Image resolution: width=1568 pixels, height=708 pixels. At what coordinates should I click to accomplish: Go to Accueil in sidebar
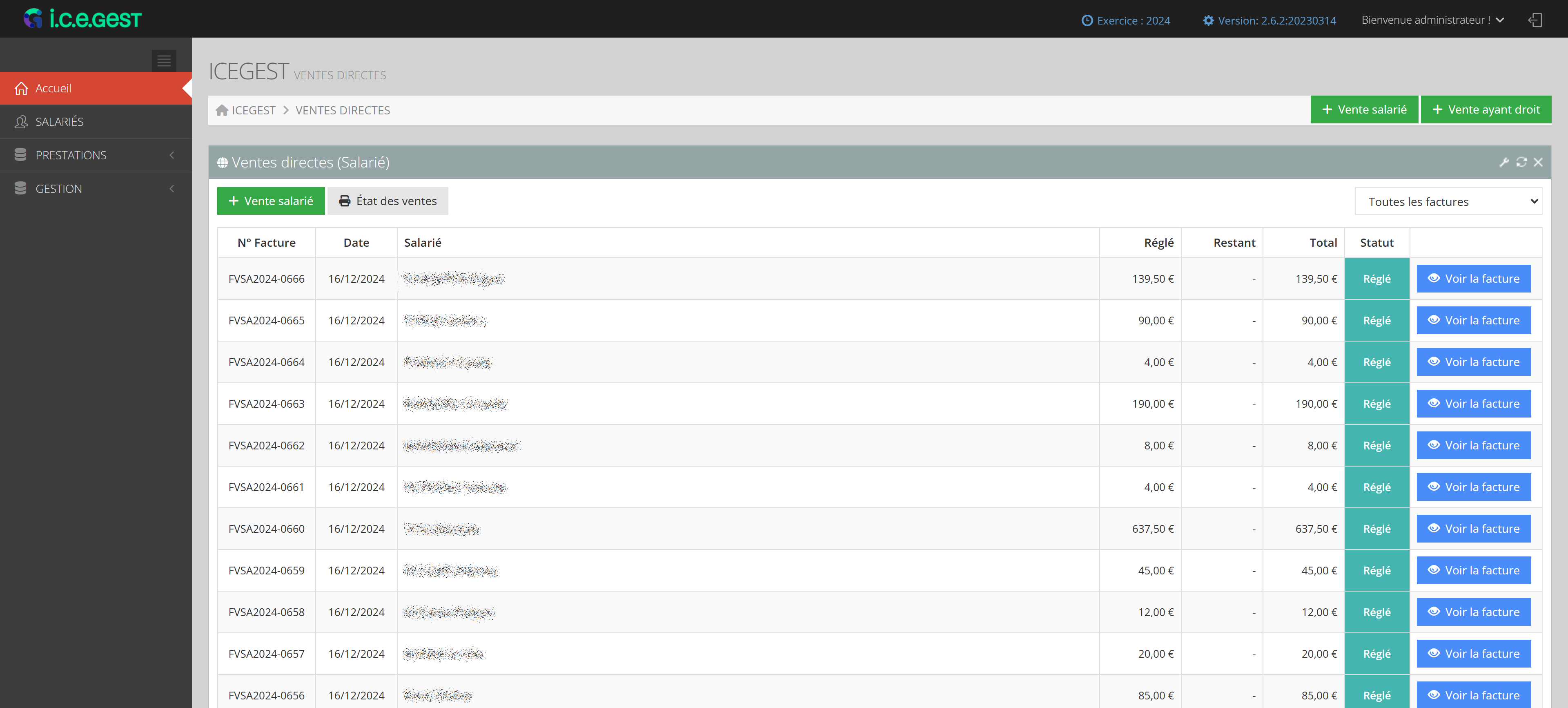53,88
